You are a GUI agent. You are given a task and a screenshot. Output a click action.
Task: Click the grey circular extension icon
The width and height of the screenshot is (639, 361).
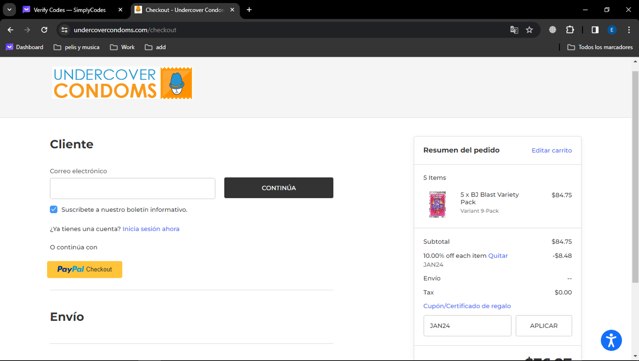tap(552, 30)
